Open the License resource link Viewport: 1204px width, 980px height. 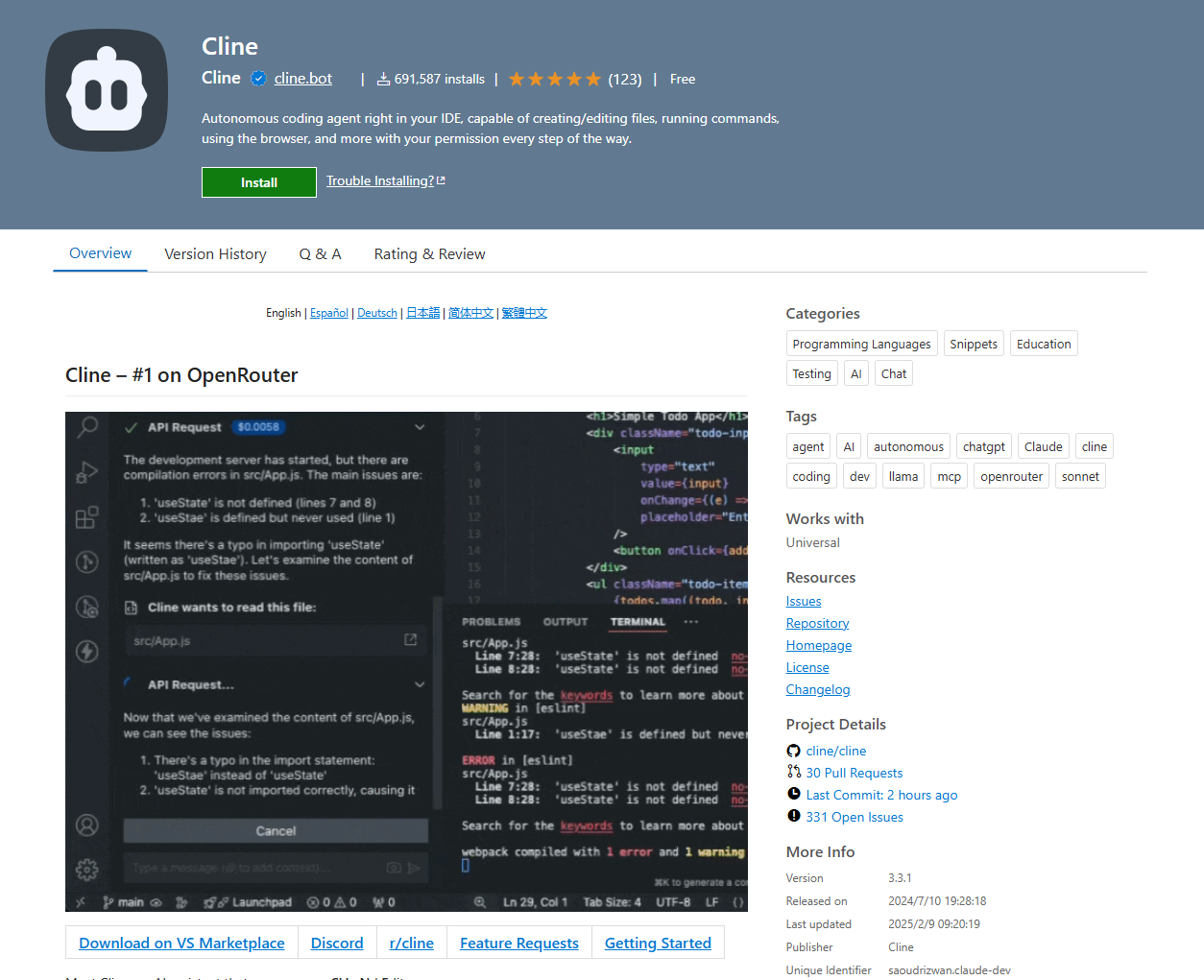807,667
